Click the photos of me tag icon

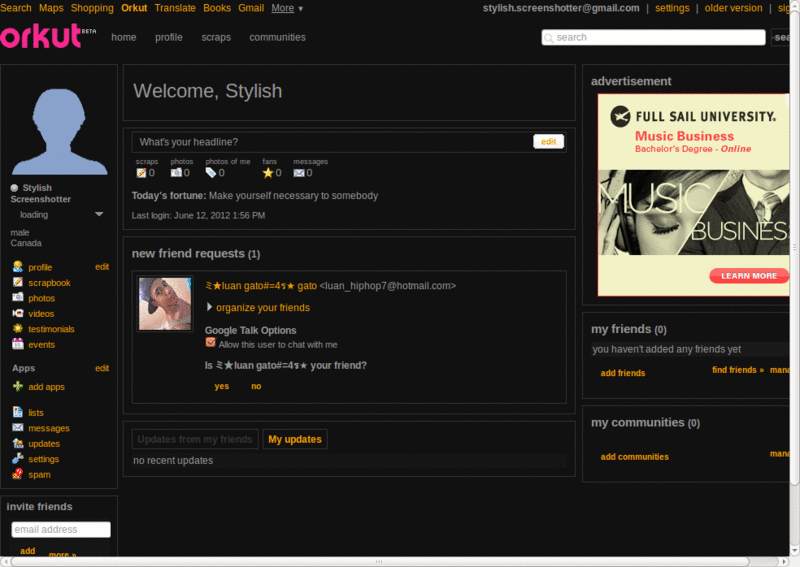pyautogui.click(x=211, y=173)
